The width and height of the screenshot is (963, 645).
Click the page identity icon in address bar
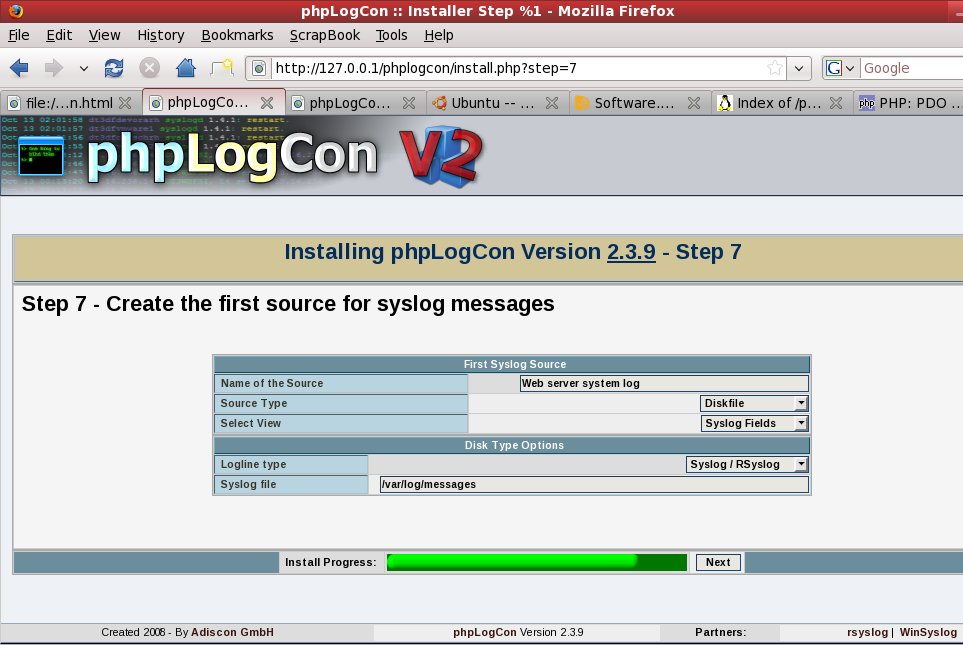tap(259, 68)
